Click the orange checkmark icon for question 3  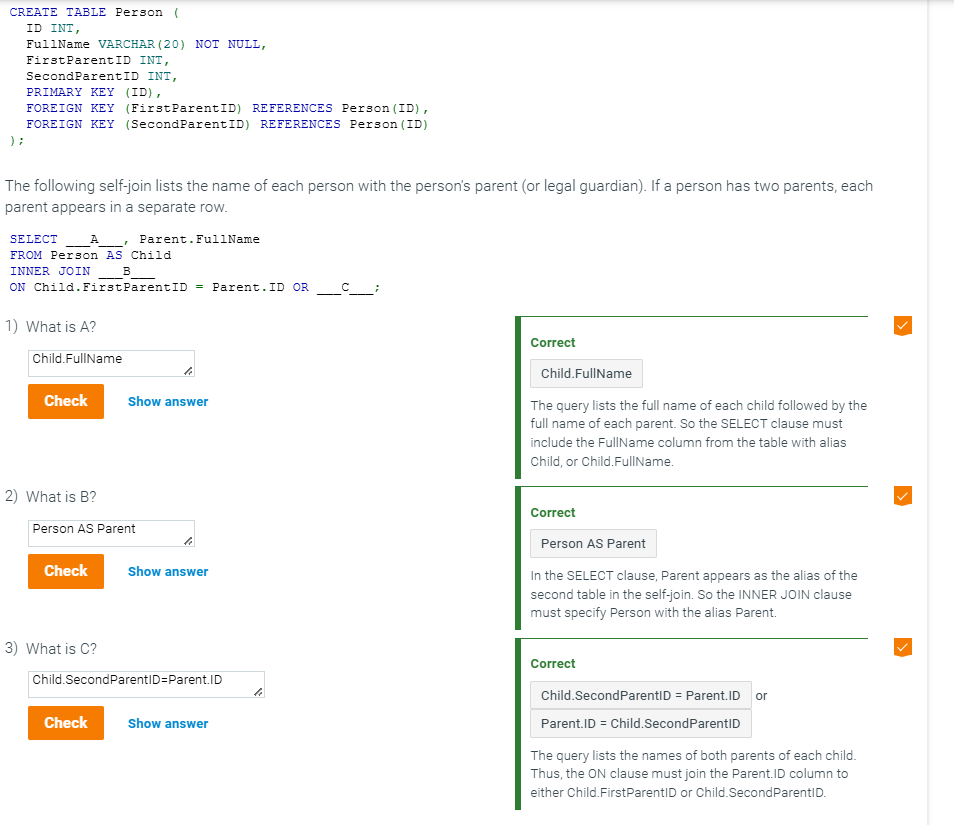pos(902,647)
